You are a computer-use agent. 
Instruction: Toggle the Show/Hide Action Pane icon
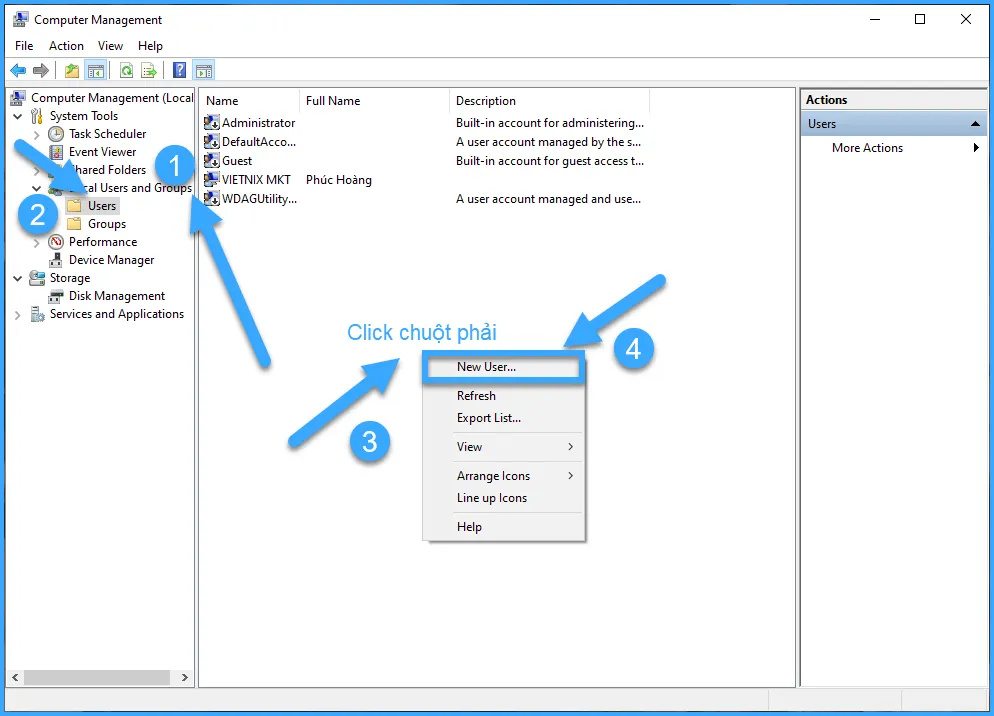(204, 70)
